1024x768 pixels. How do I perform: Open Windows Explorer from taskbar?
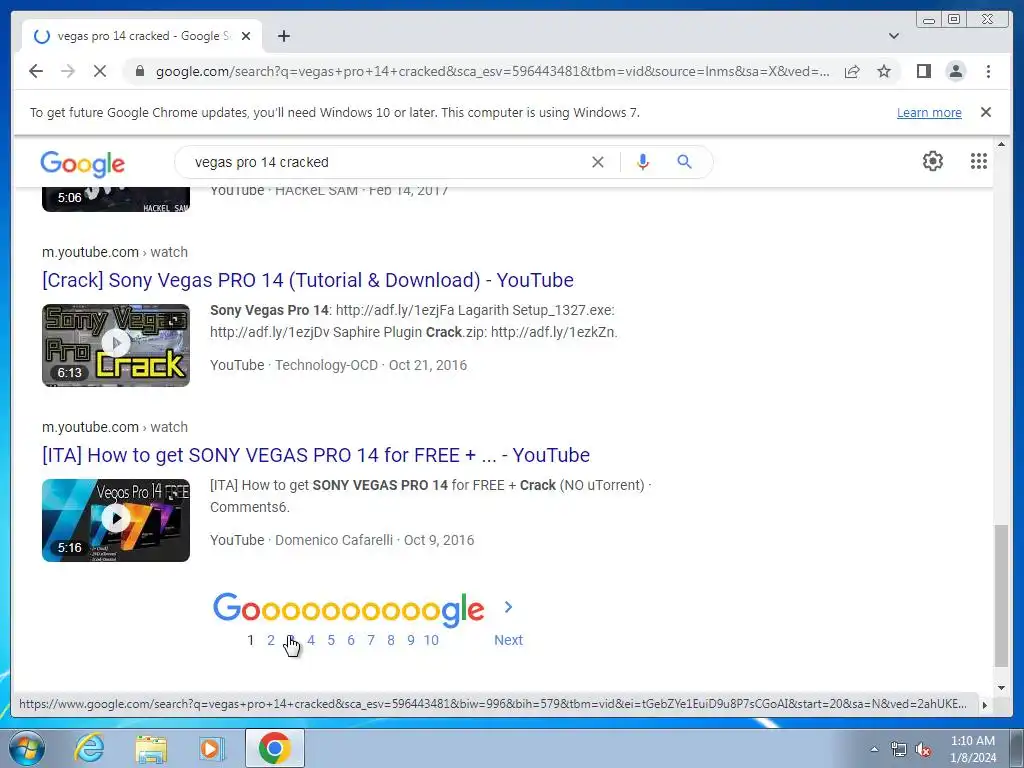coord(151,748)
